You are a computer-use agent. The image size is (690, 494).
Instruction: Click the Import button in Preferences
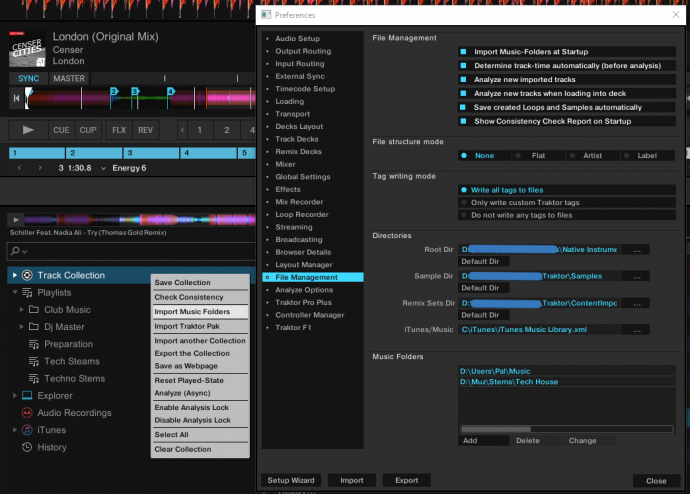coord(352,480)
